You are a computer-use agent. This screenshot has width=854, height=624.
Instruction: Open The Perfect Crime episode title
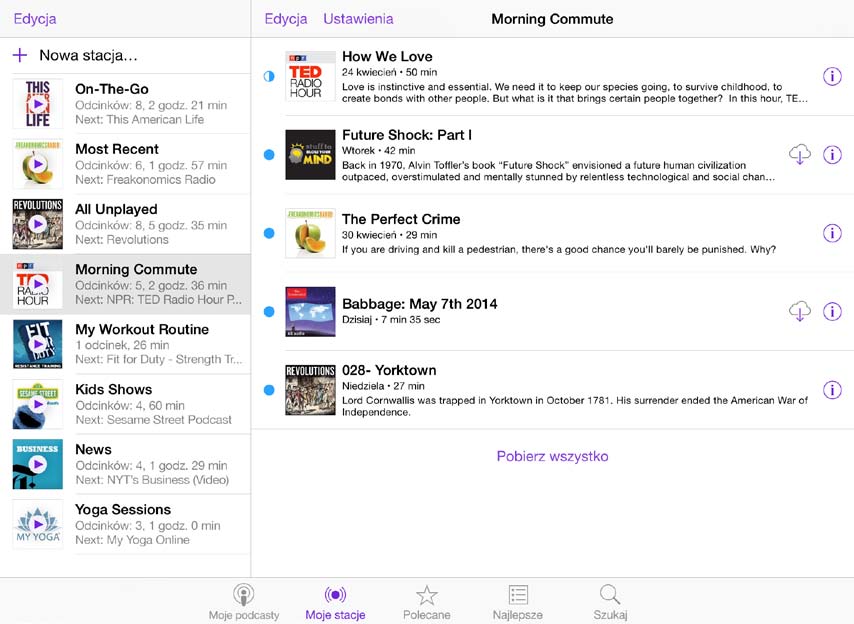[x=401, y=219]
